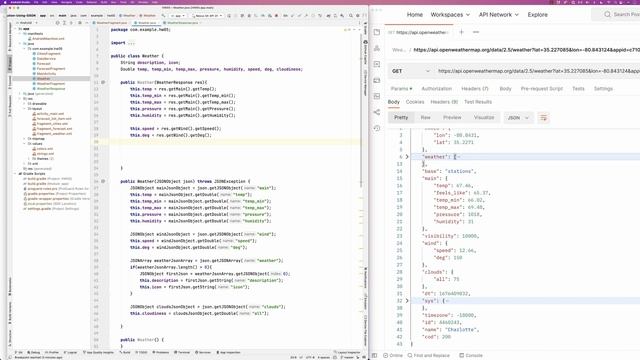Viewport: 640px width, 360px height.
Task: Focus the Search Postman field
Action: pyautogui.click(x=616, y=14)
